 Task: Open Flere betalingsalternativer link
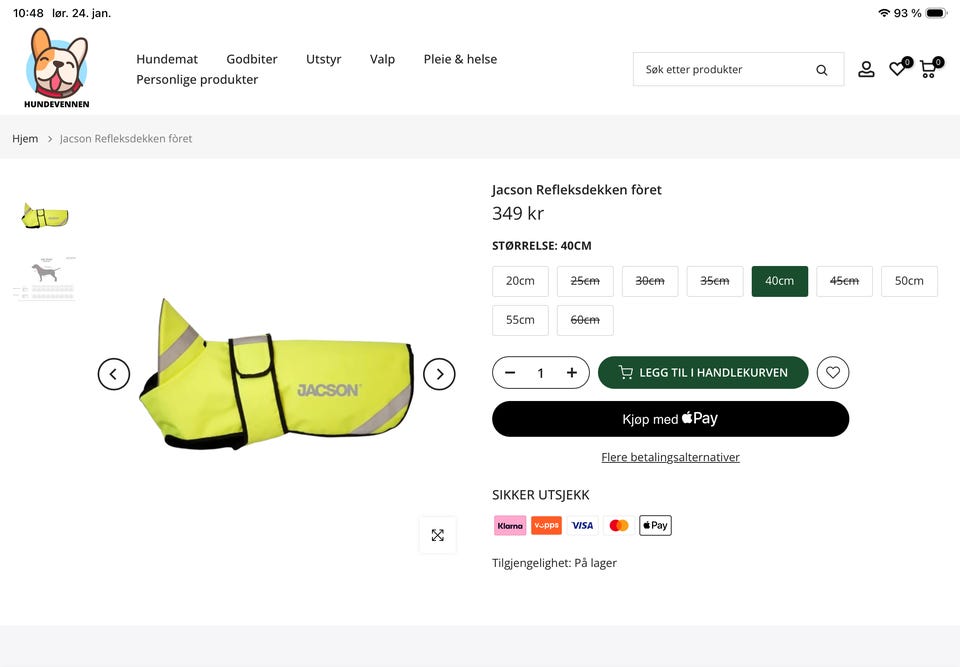coord(670,457)
